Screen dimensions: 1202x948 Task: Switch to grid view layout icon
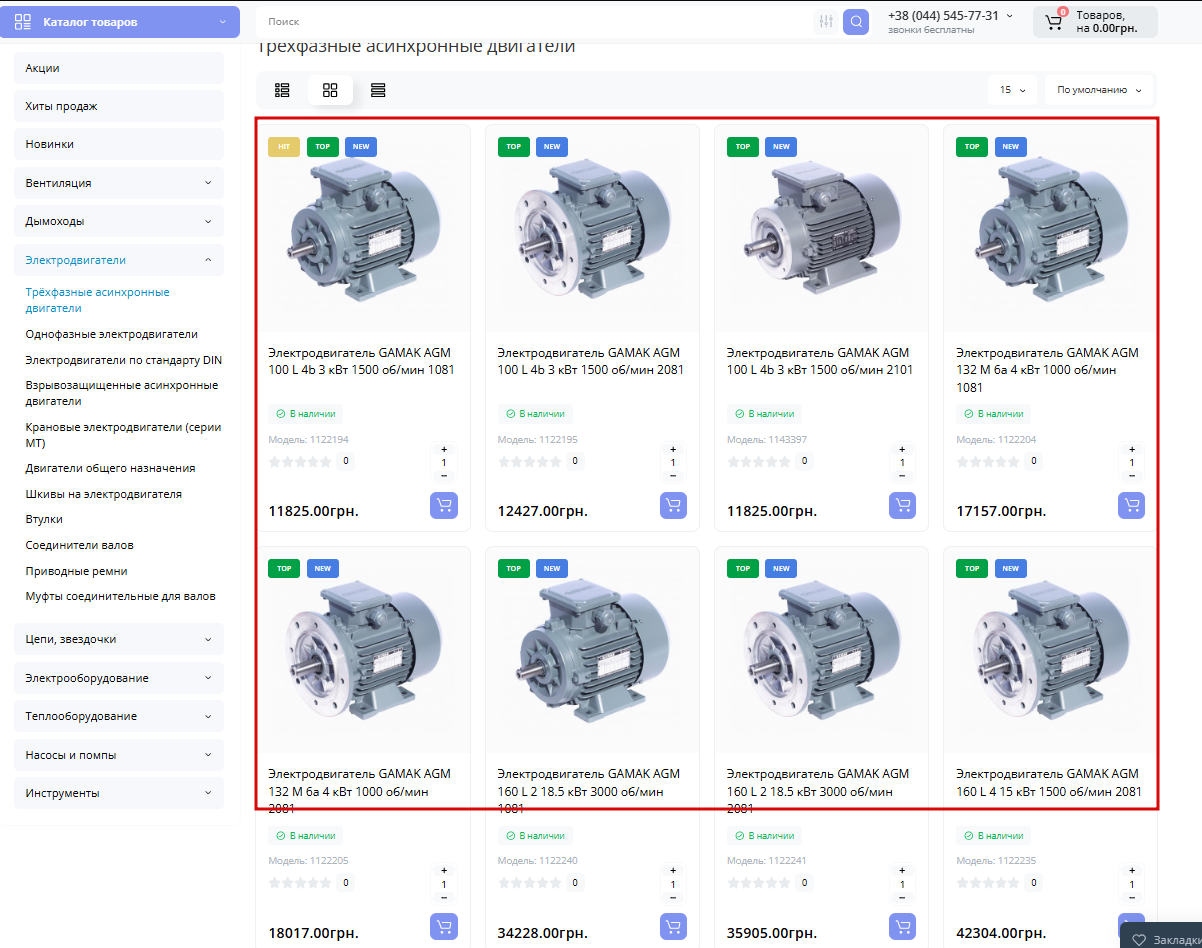pos(330,90)
